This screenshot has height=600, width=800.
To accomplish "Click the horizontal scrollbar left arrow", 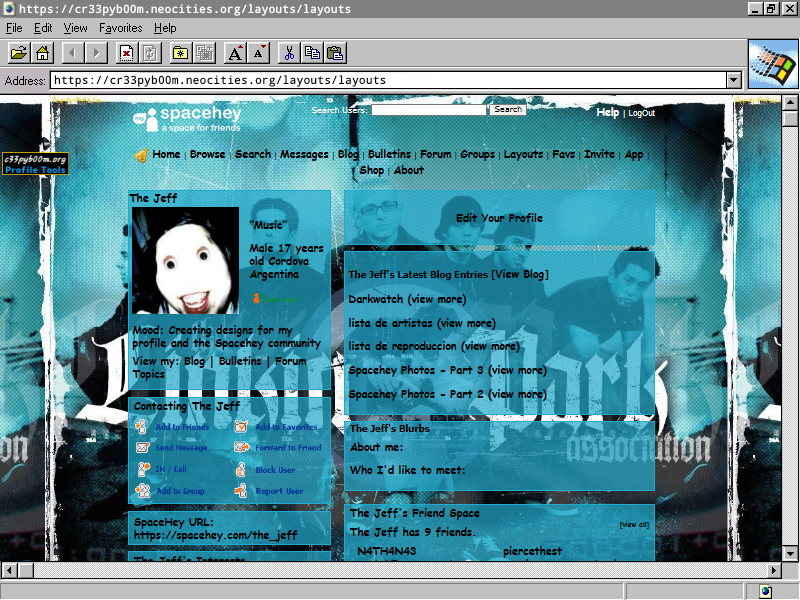I will coord(9,570).
